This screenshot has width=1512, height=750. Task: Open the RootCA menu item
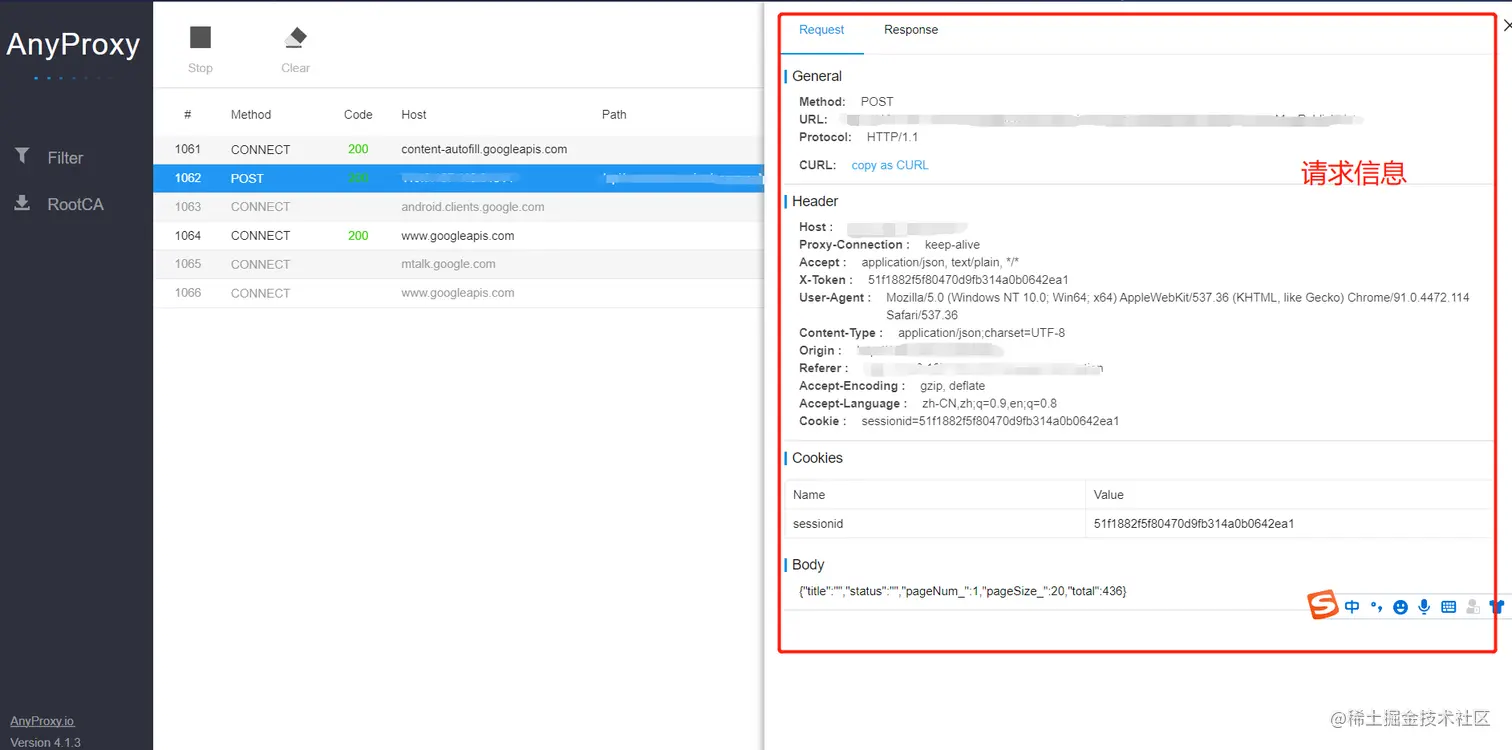[x=76, y=204]
